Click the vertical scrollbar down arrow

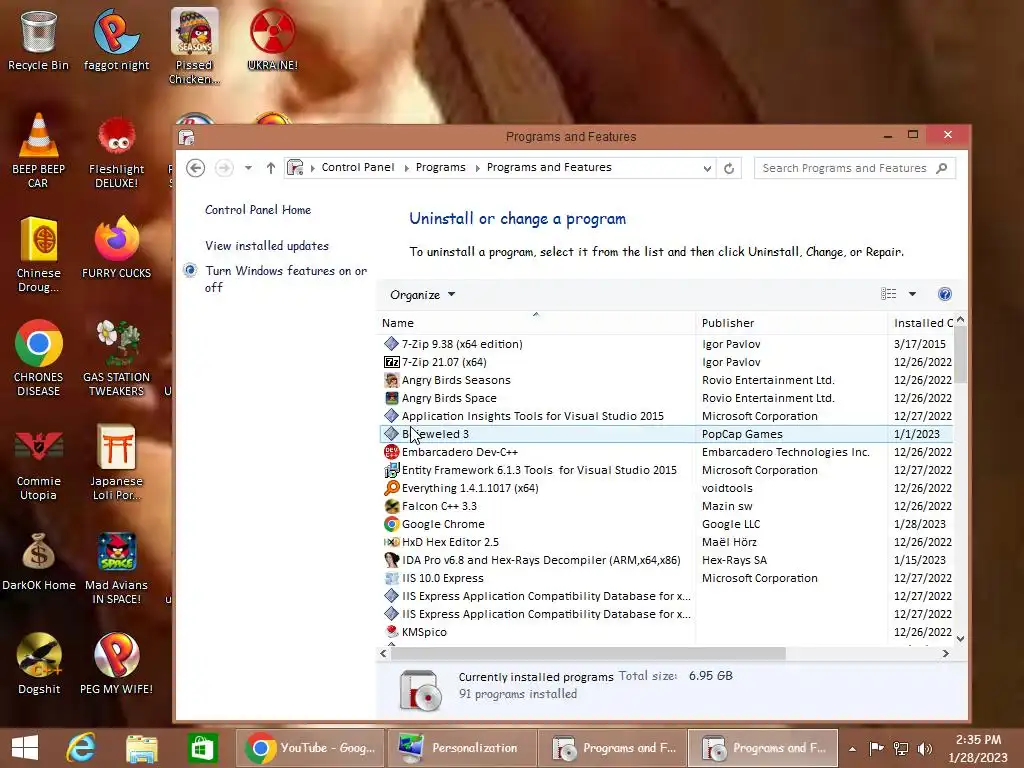click(x=960, y=638)
